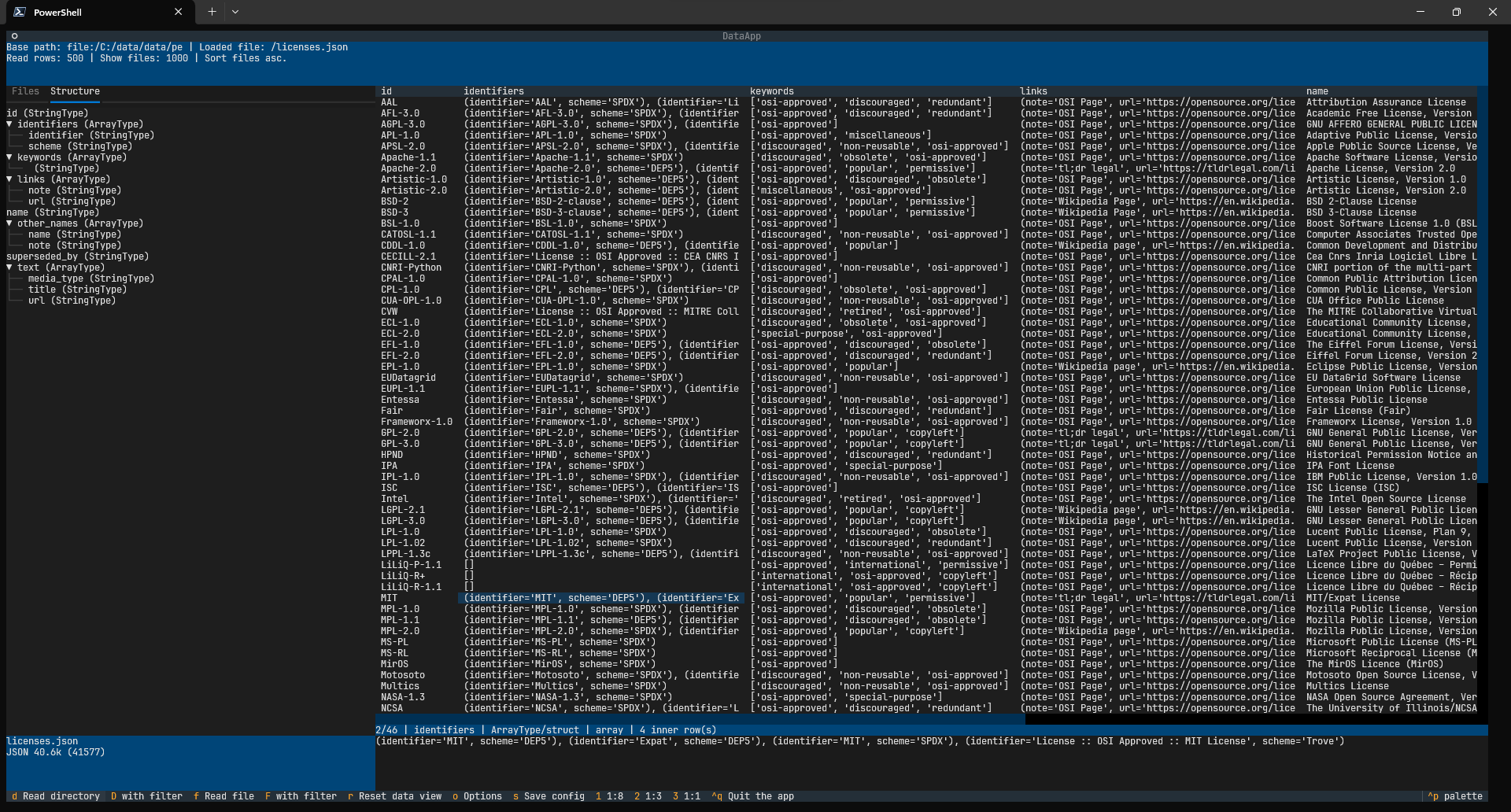Viewport: 1511px width, 812px height.
Task: Click the MIT cell detail text below the table
Action: 860,741
